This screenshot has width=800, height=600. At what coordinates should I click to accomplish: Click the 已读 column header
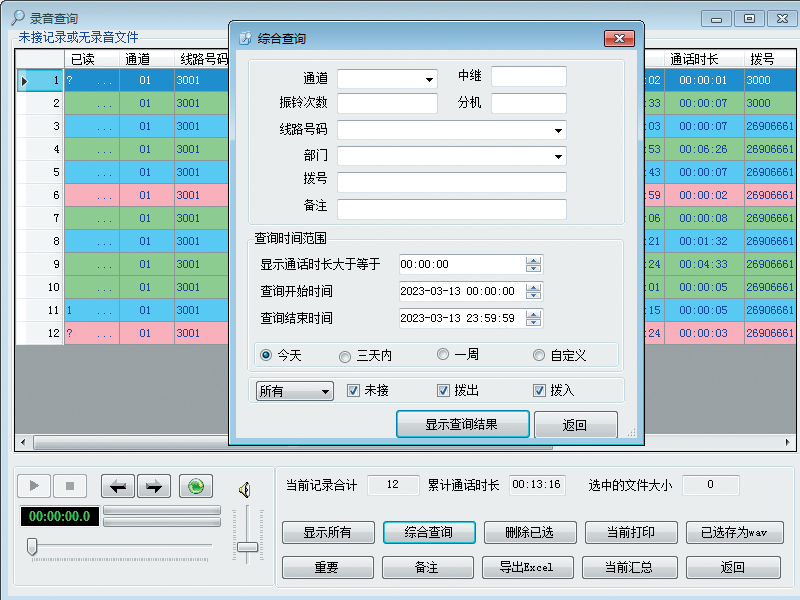click(92, 59)
